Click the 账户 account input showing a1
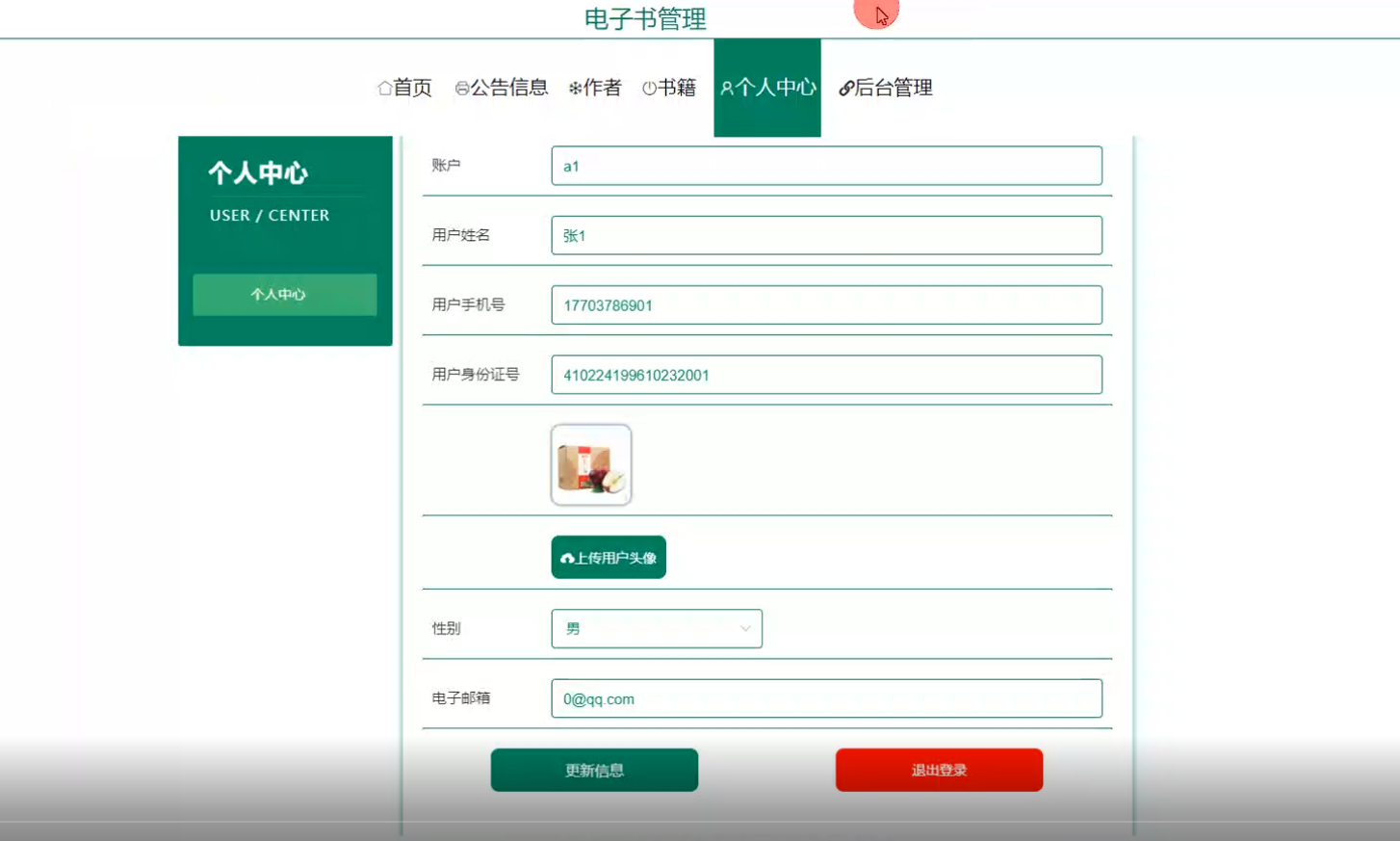1400x841 pixels. tap(825, 165)
